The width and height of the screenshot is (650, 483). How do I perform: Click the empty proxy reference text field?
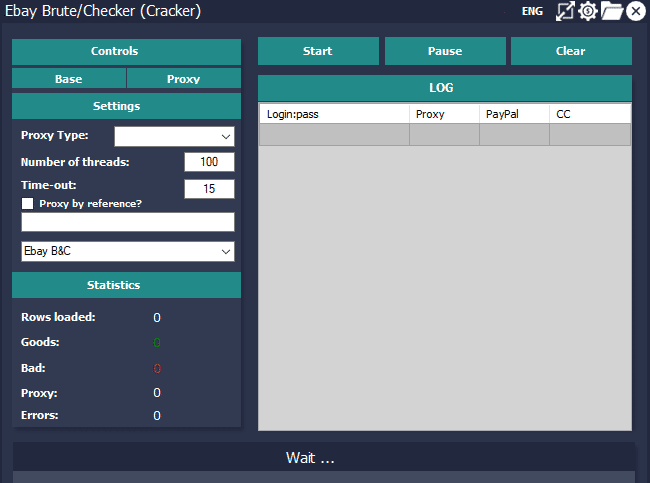point(128,222)
